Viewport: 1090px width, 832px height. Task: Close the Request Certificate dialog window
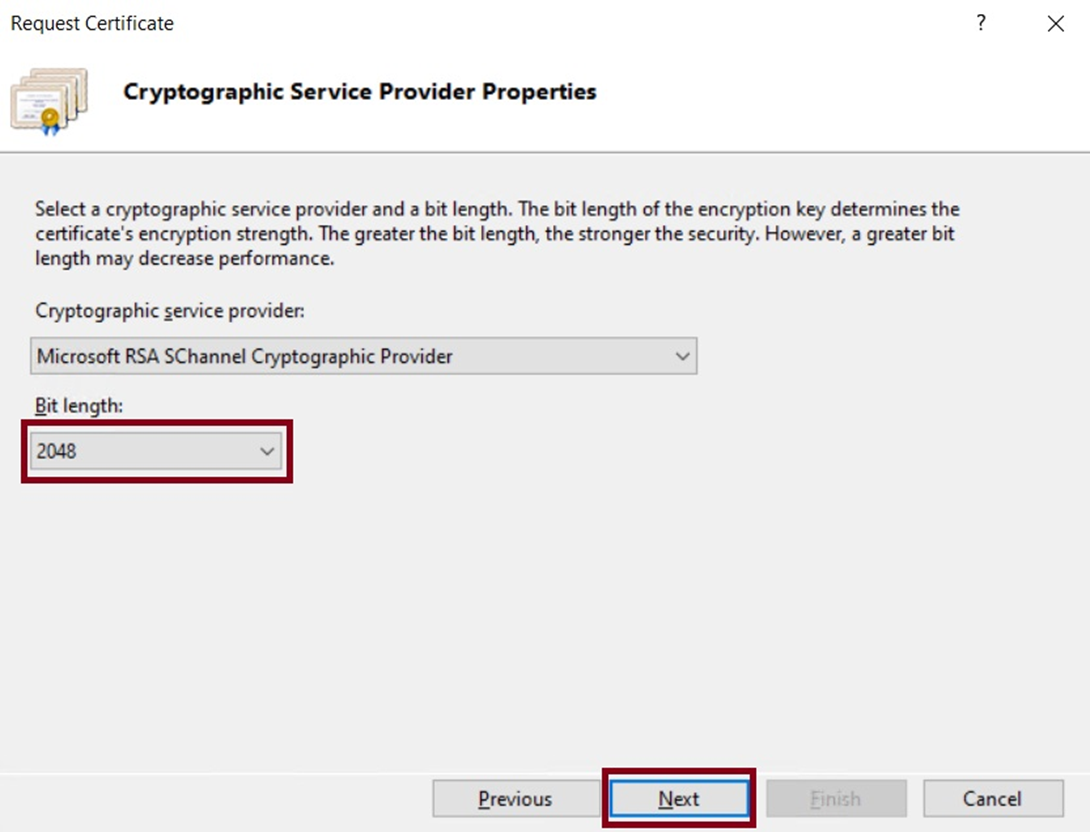point(1055,24)
